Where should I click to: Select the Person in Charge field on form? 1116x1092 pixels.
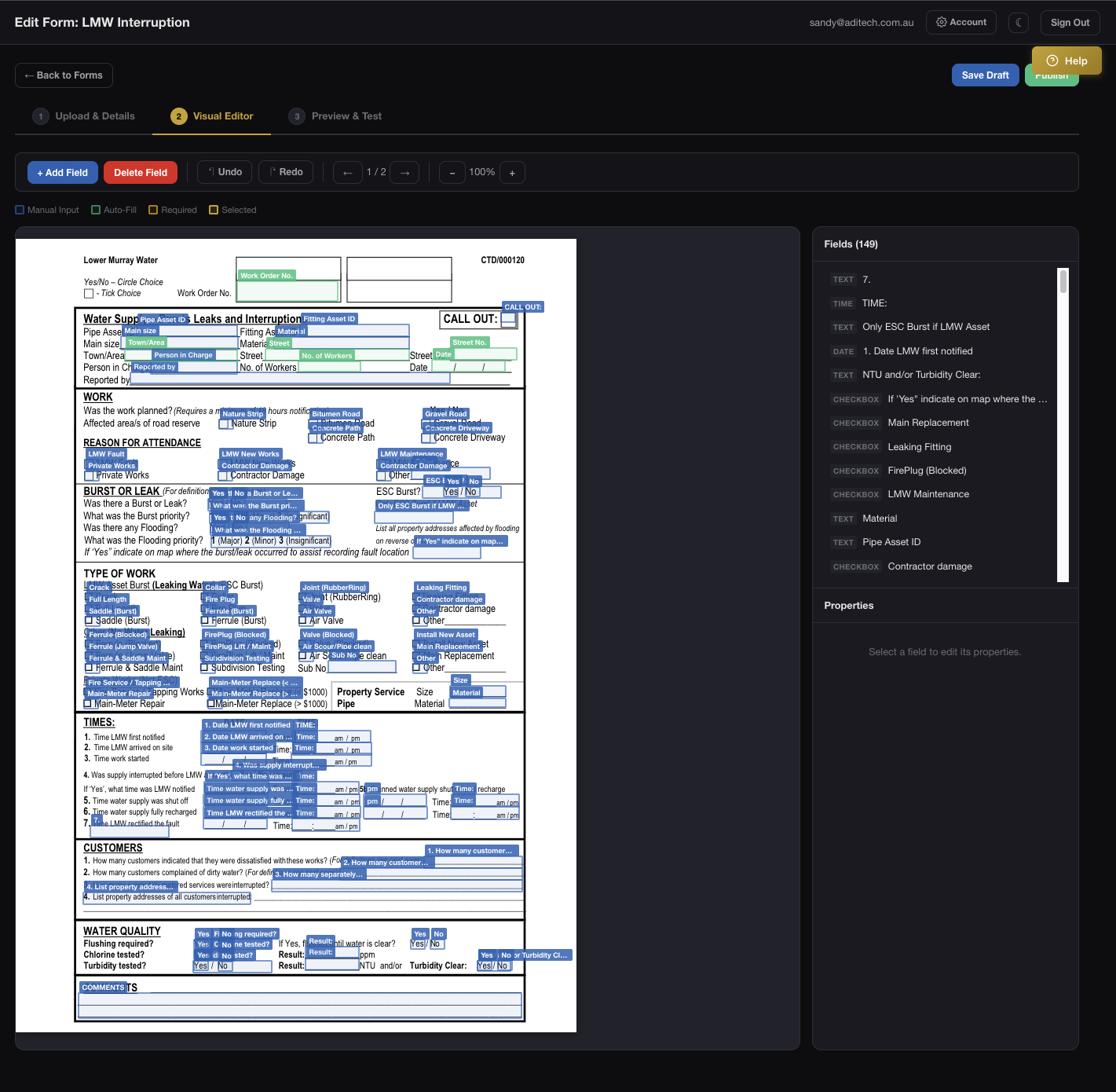coord(195,366)
